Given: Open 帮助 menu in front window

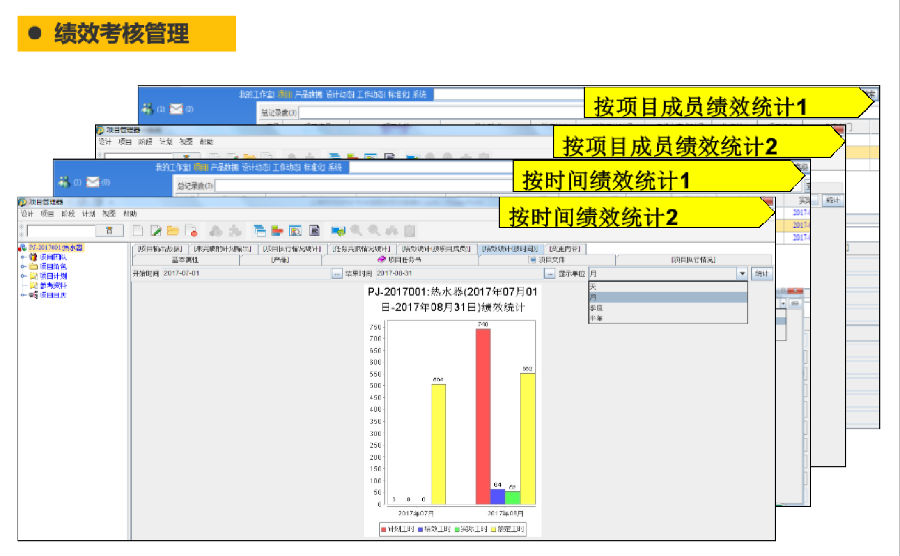Looking at the screenshot, I should coord(130,213).
